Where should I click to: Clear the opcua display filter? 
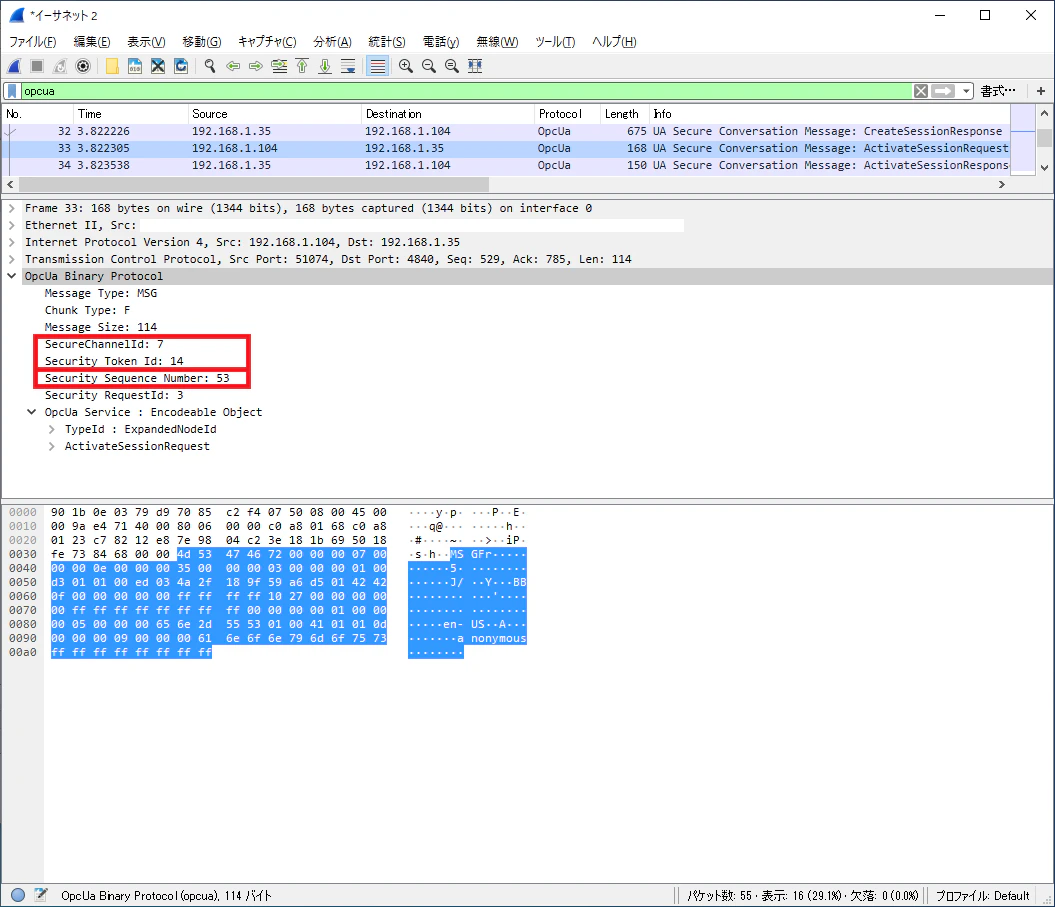coord(921,91)
